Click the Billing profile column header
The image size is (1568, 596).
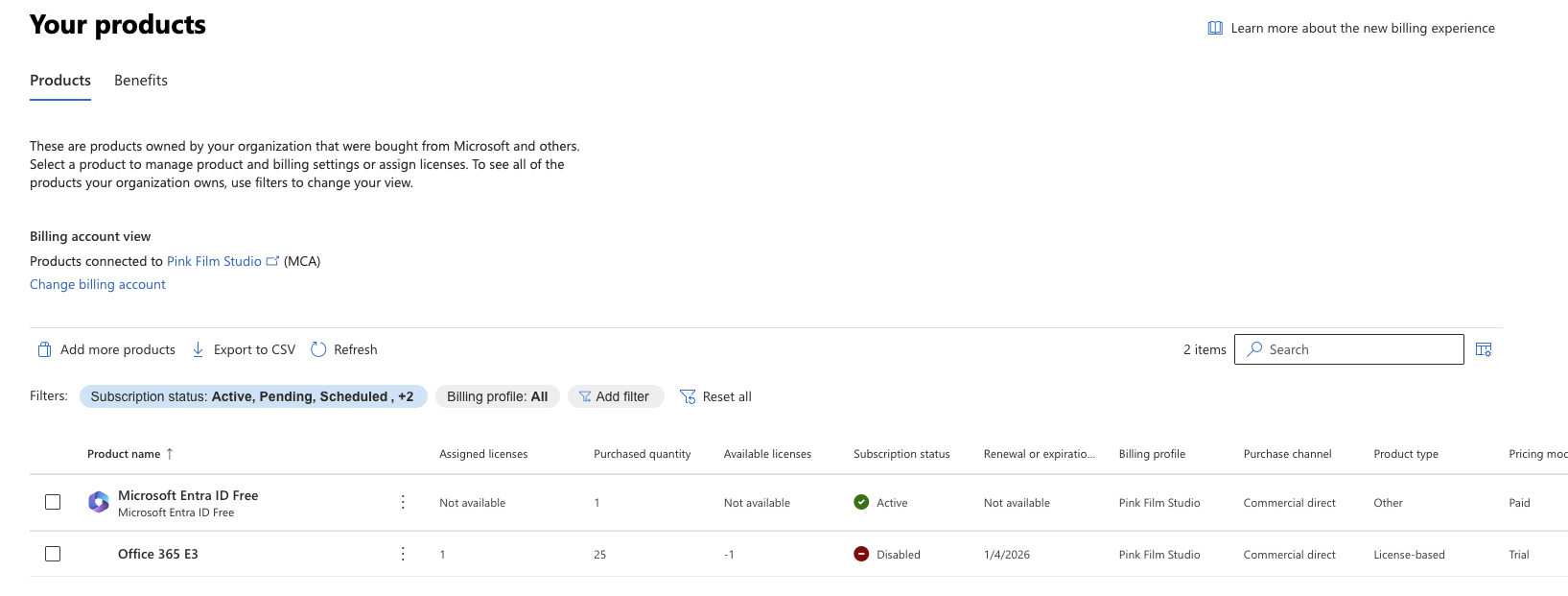pos(1152,454)
